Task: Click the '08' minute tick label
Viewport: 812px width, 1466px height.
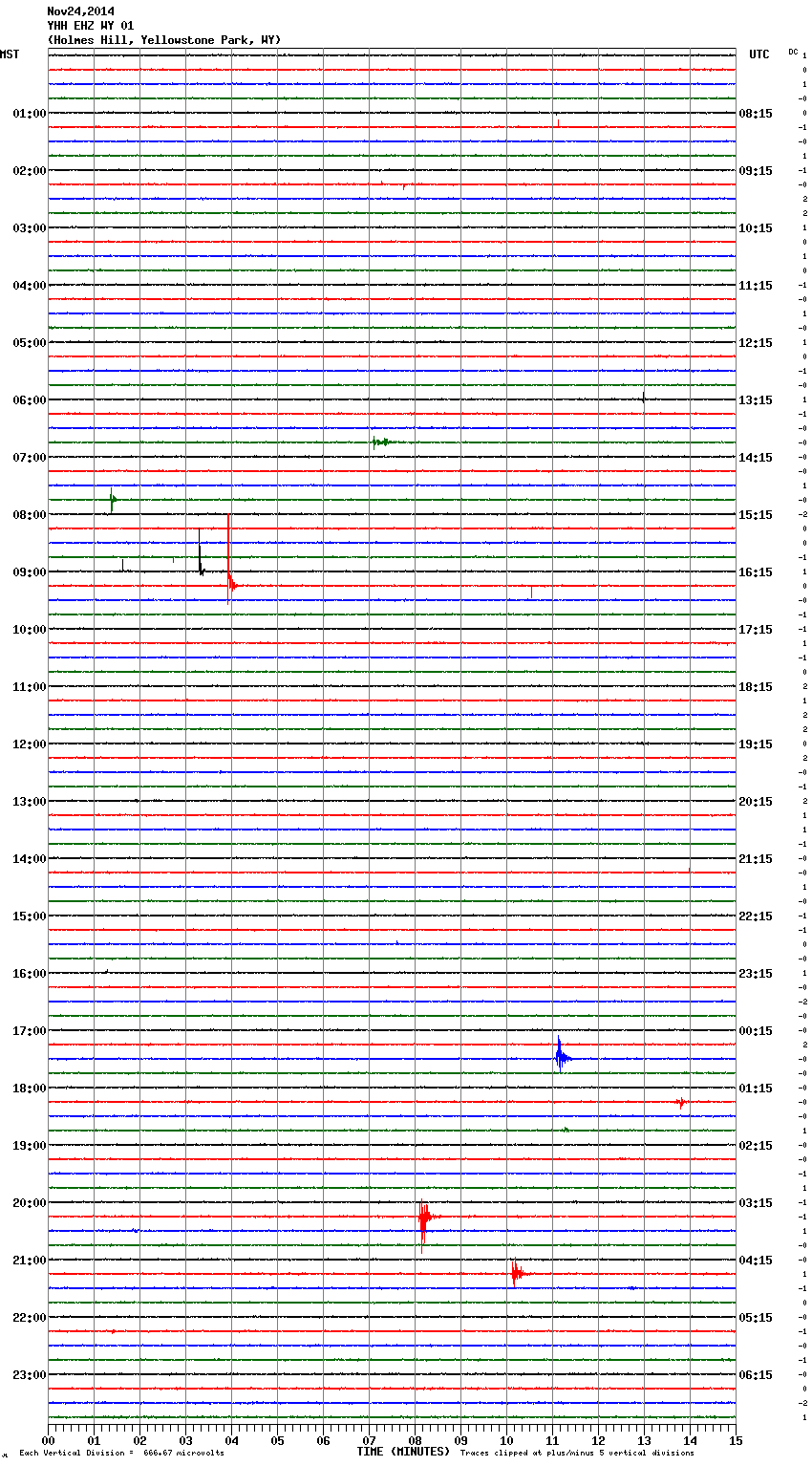Action: pyautogui.click(x=415, y=1440)
